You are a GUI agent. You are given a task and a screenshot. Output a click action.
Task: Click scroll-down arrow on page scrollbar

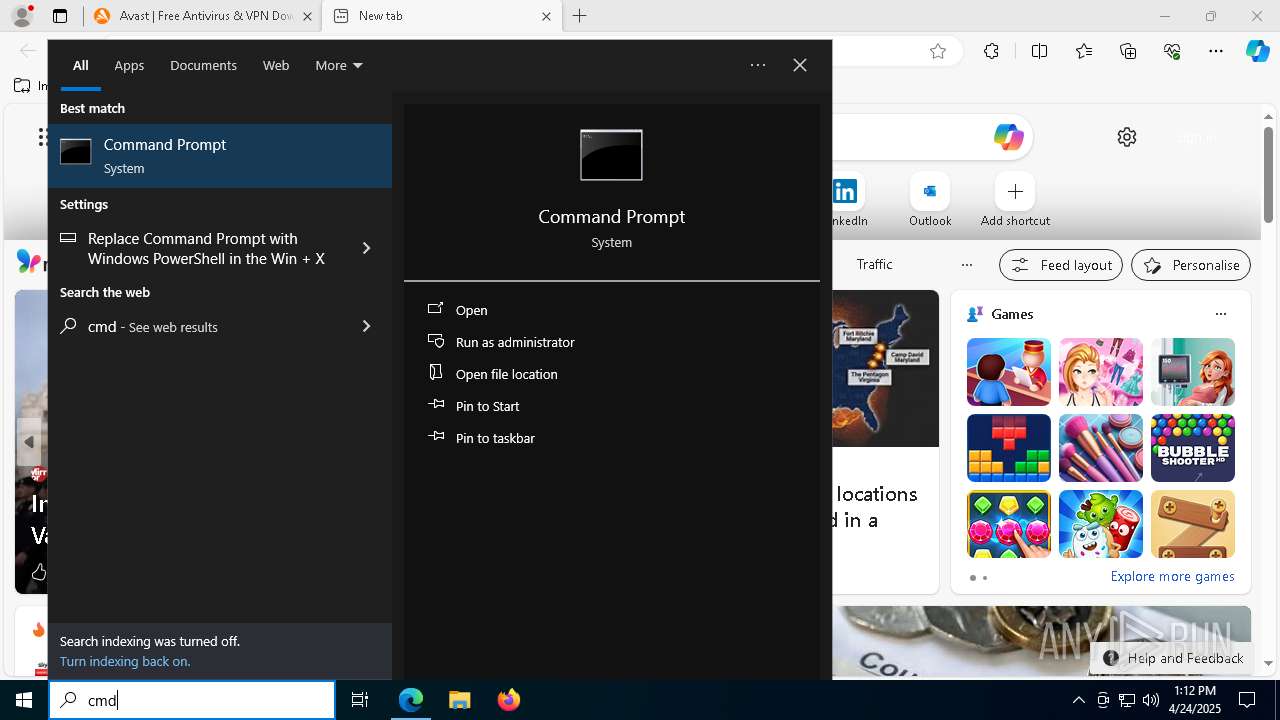tap(1268, 663)
